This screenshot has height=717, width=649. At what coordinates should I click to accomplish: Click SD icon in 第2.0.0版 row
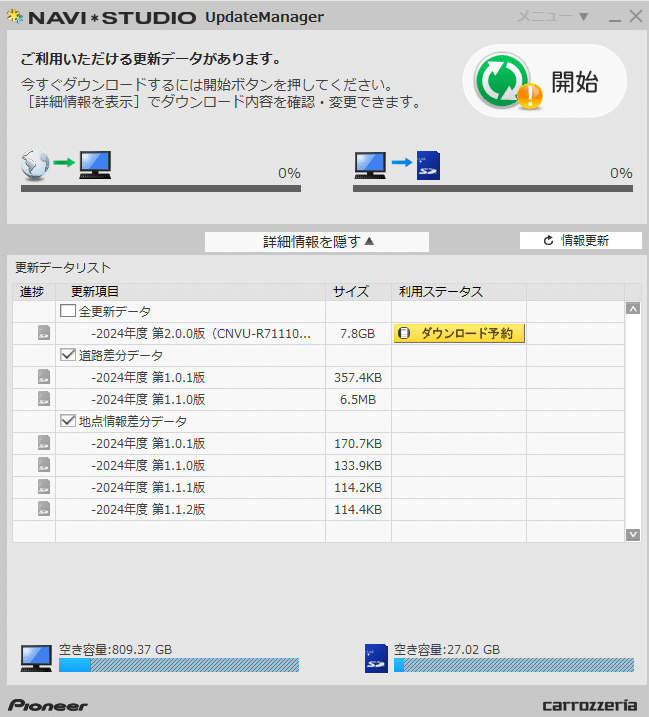tap(44, 333)
